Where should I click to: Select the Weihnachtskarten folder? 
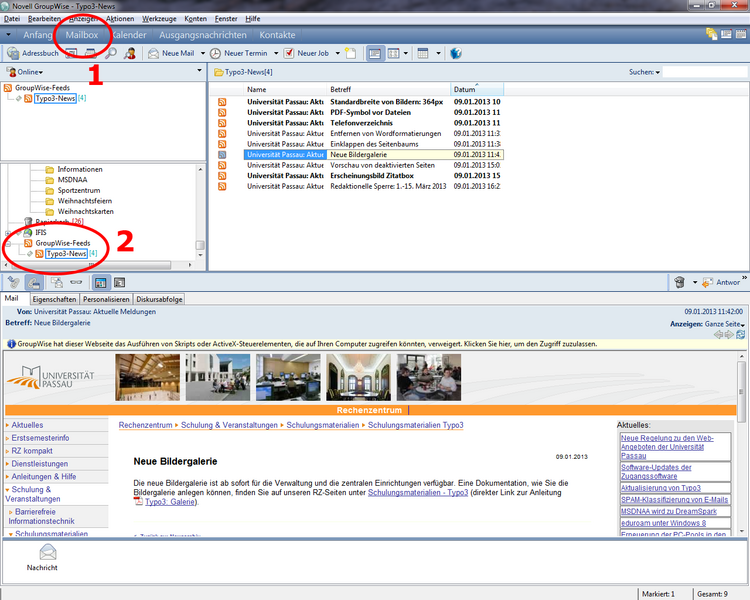86,211
